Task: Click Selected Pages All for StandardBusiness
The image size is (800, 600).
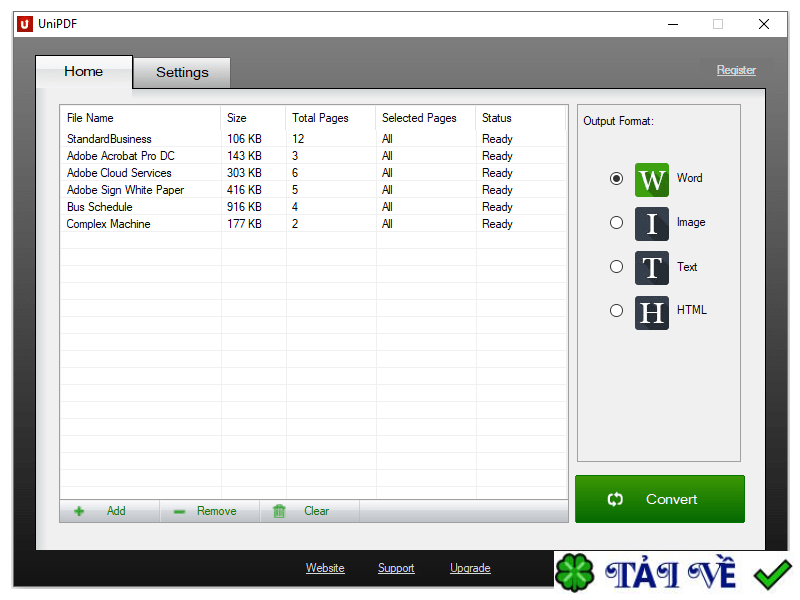Action: [x=387, y=139]
